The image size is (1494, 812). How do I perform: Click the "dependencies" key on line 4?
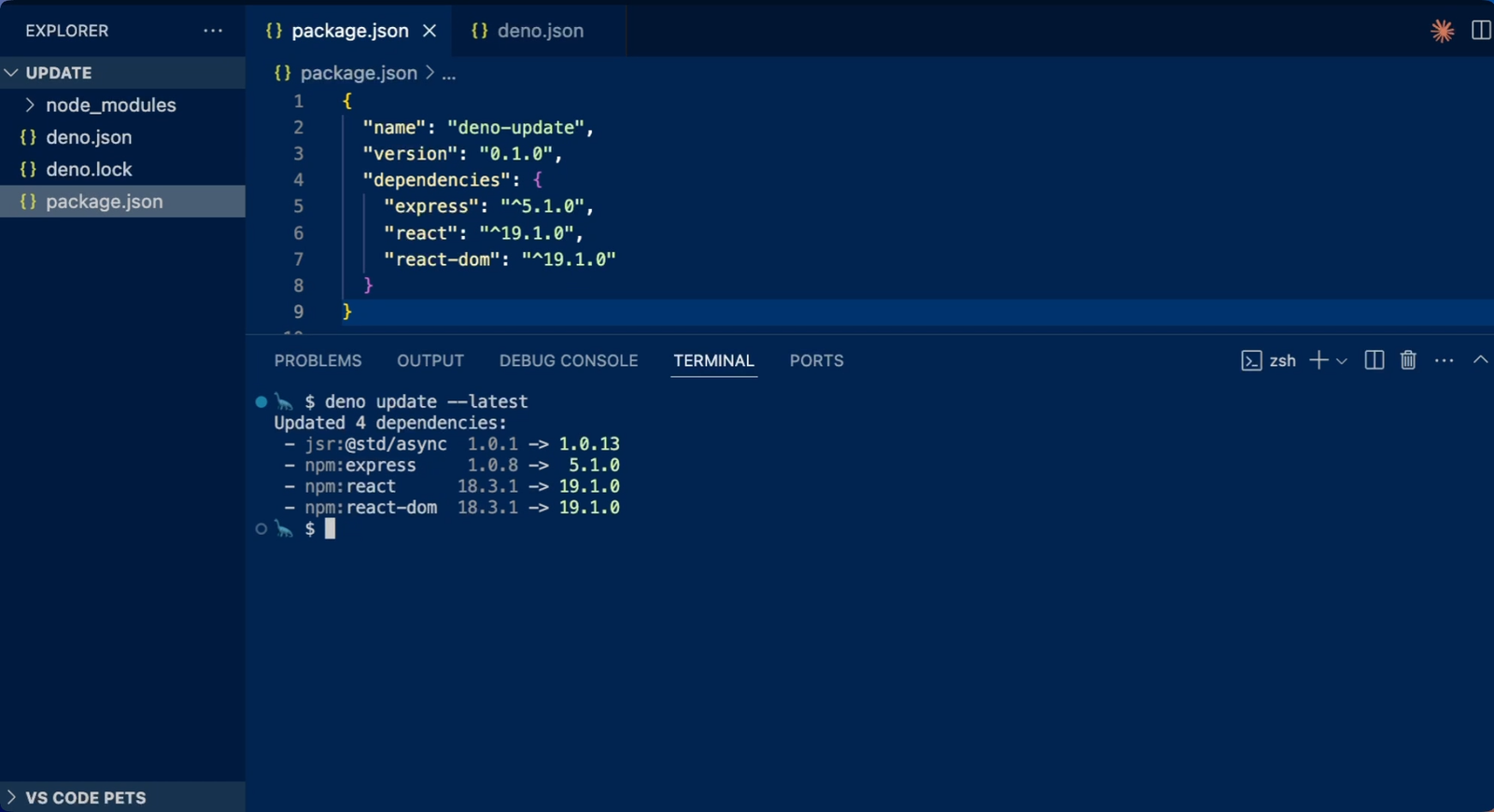436,180
